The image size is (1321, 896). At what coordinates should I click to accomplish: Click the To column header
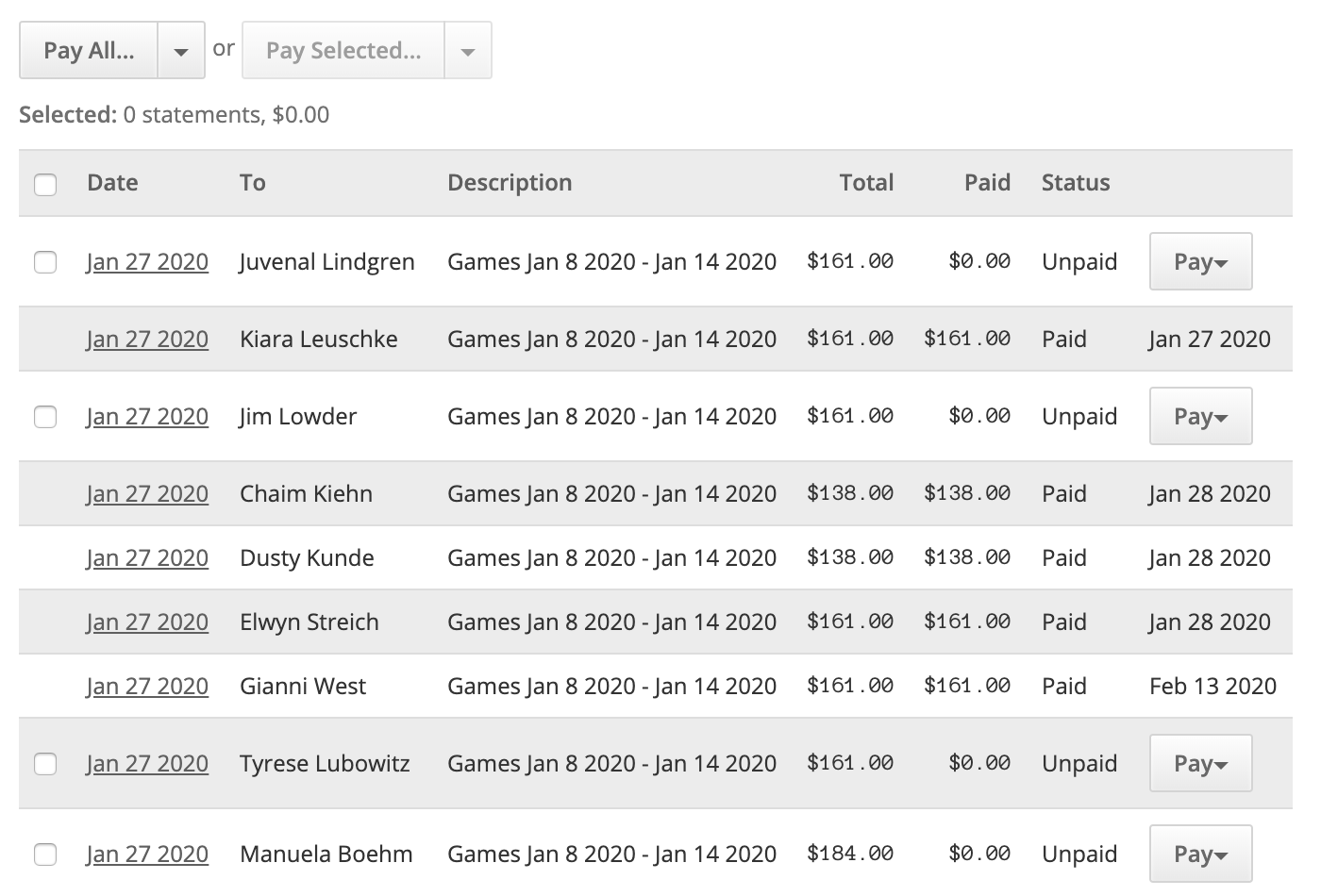(252, 182)
